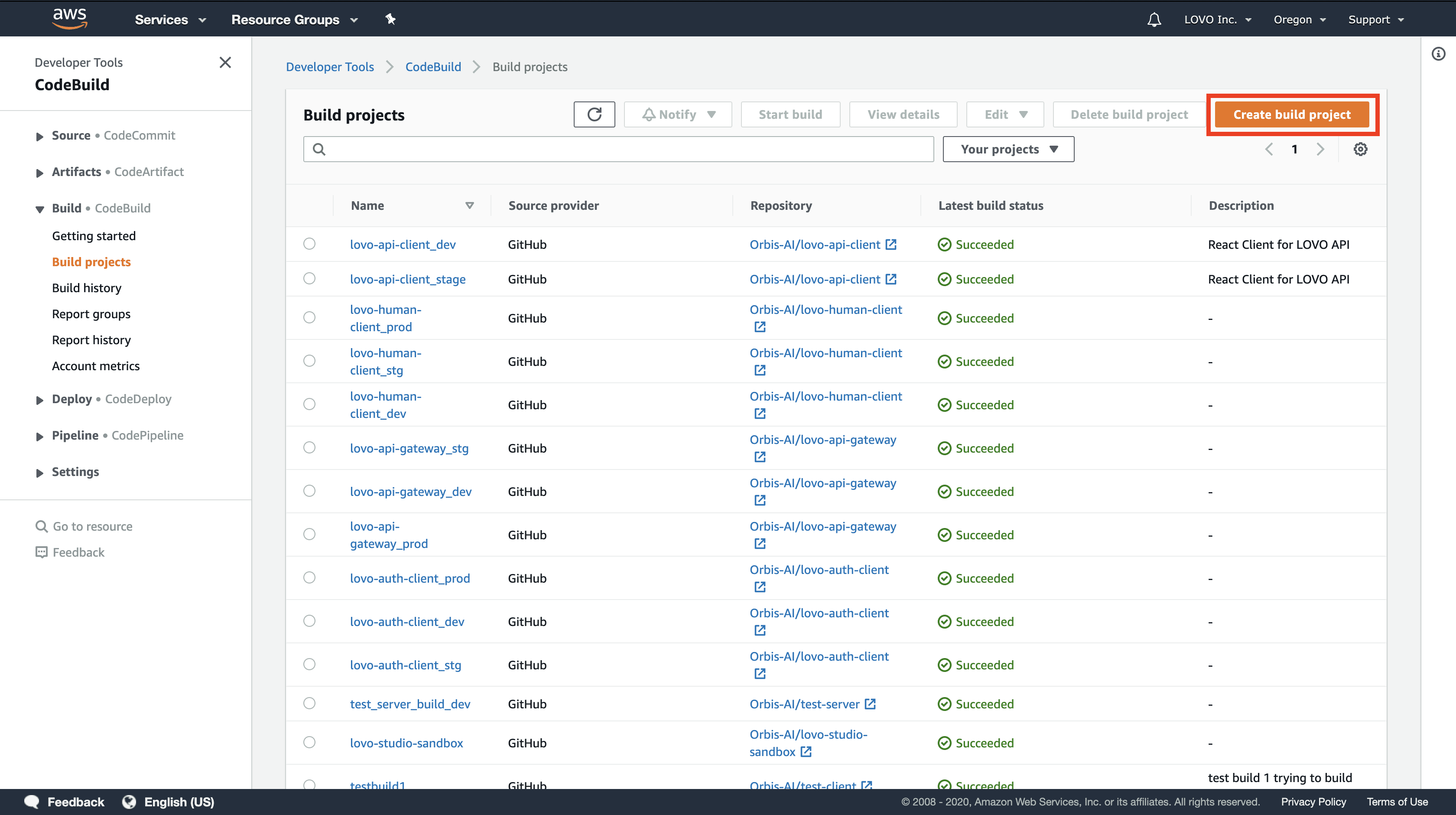Open external link icon for lovo-auth-client_prod repo

pos(760,587)
